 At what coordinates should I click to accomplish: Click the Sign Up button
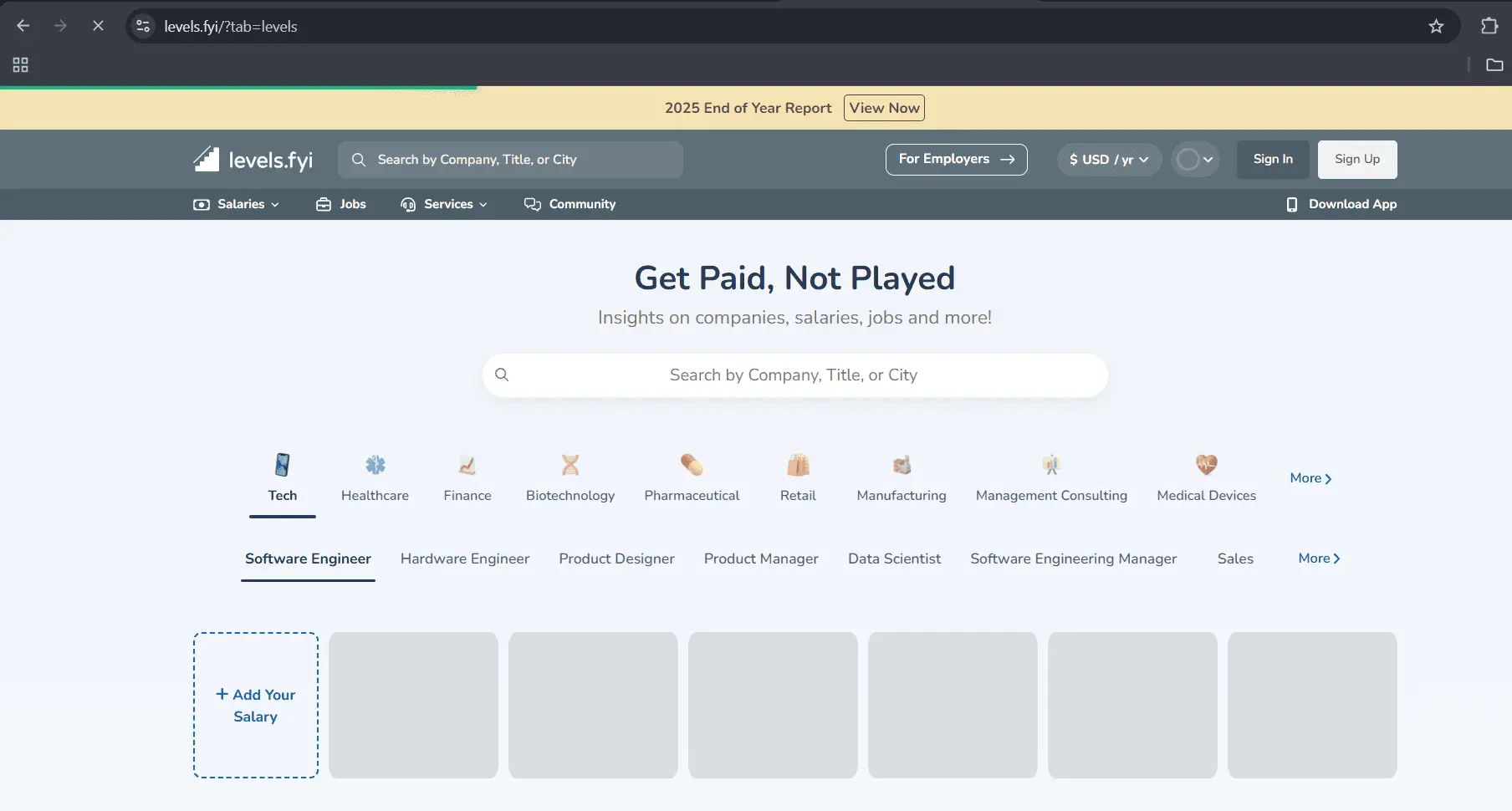click(1356, 159)
